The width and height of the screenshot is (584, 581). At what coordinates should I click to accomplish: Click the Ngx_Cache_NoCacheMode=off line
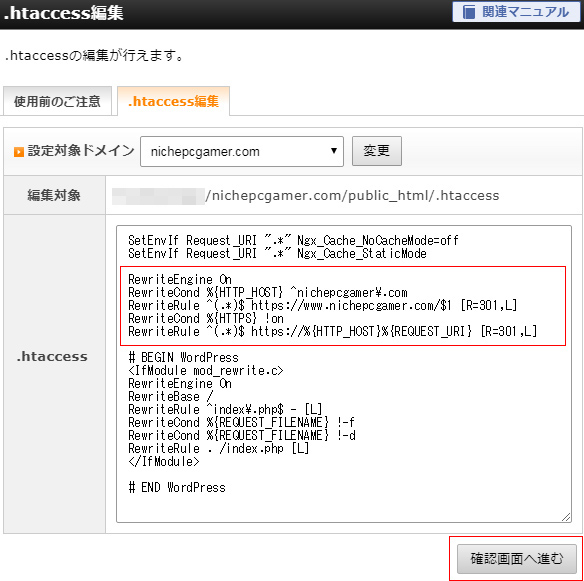[x=293, y=241]
